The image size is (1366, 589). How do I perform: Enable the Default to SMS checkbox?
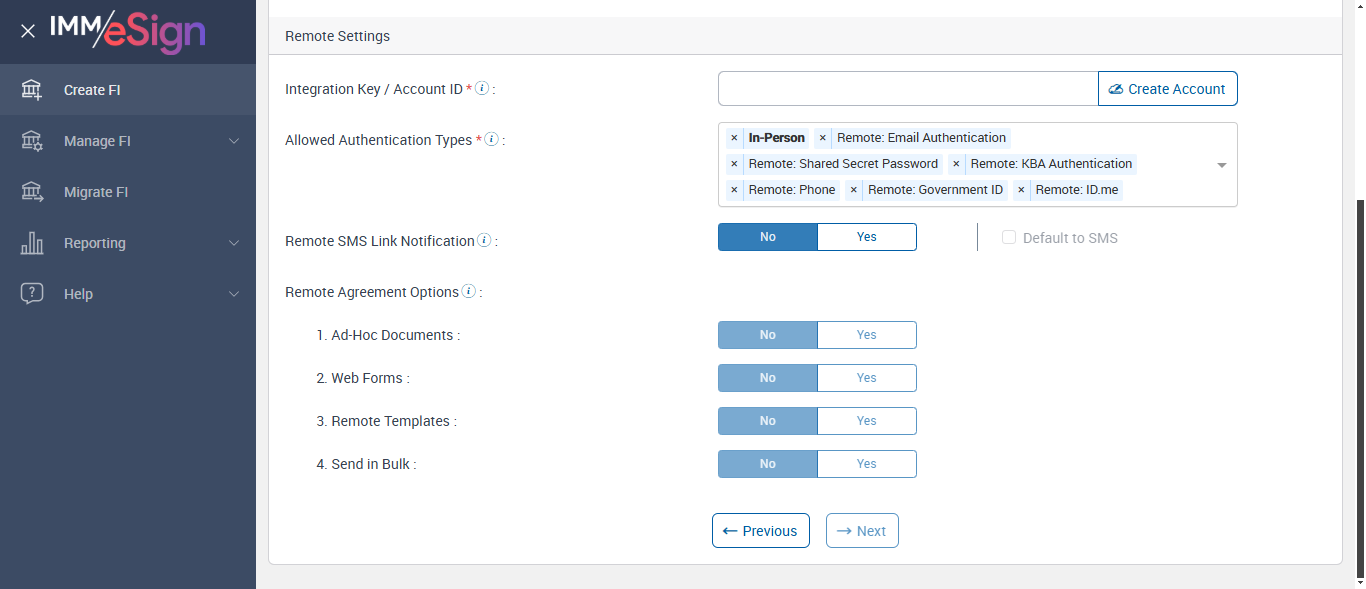pos(1009,238)
